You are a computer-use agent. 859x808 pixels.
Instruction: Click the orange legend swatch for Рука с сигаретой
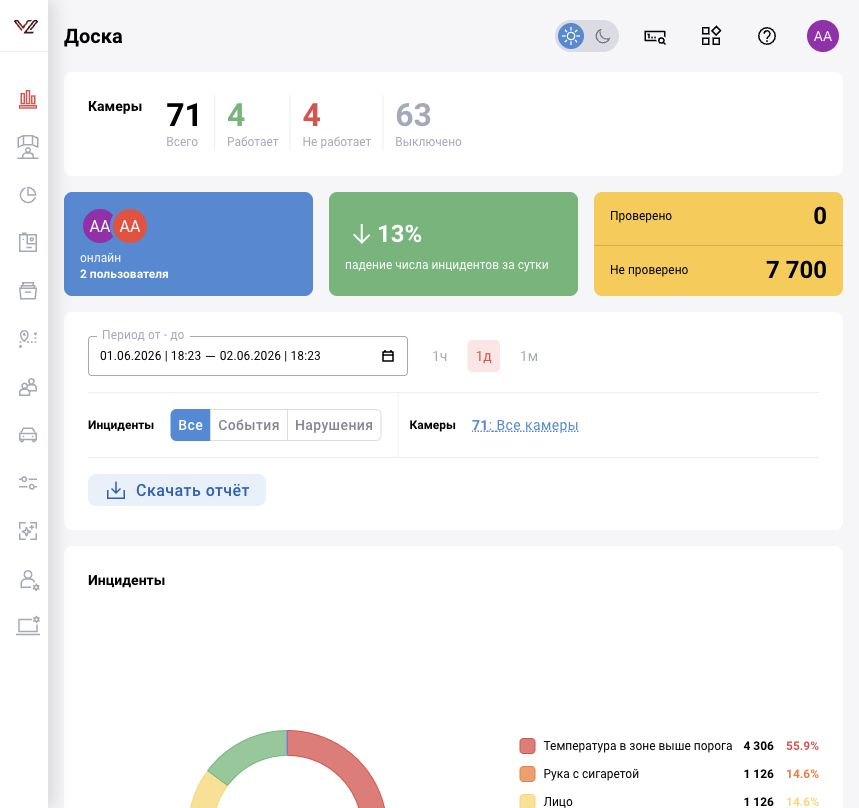(x=527, y=774)
